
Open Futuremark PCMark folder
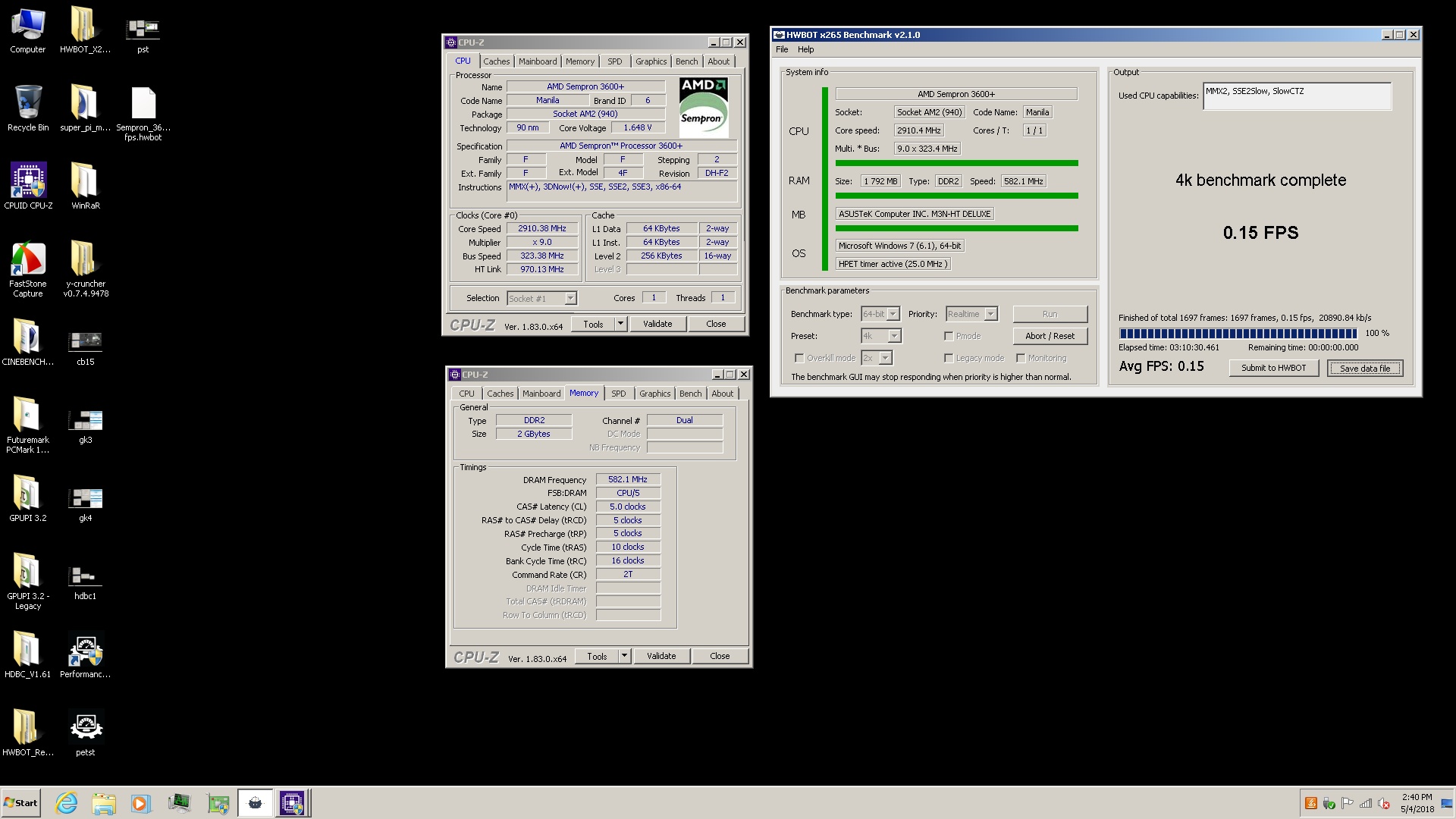[28, 425]
